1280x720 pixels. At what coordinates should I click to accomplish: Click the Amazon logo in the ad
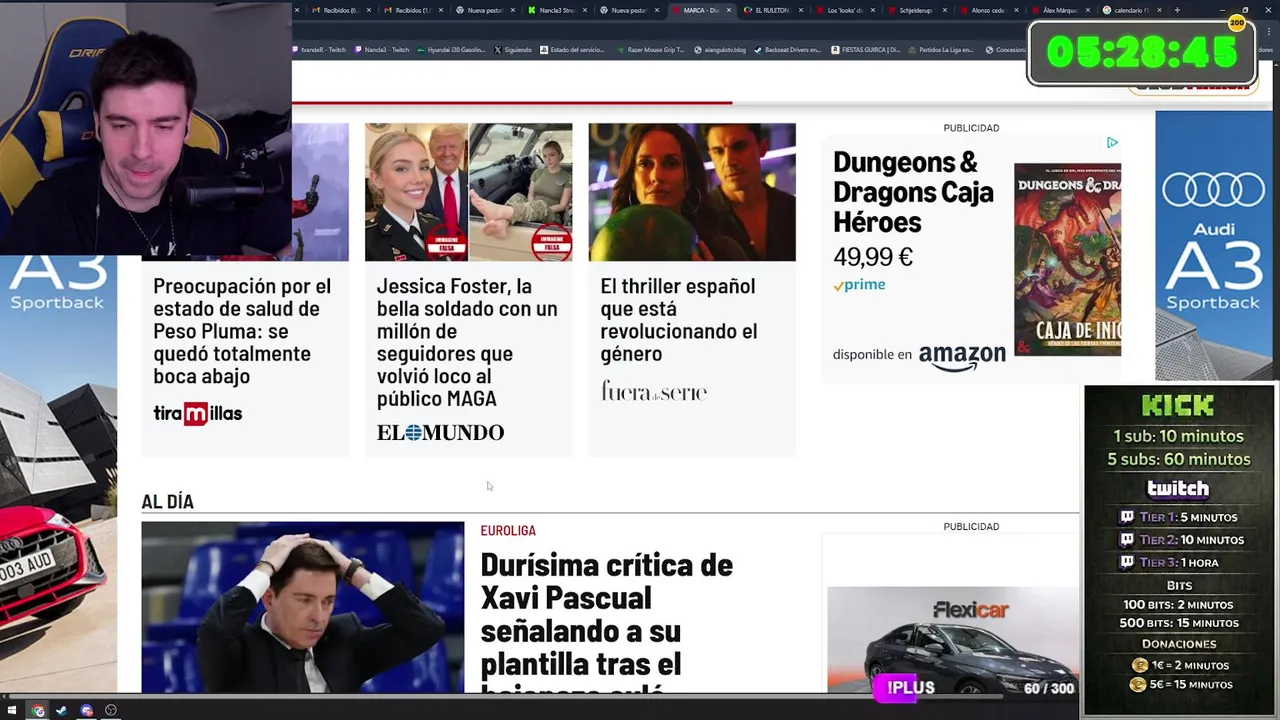962,357
